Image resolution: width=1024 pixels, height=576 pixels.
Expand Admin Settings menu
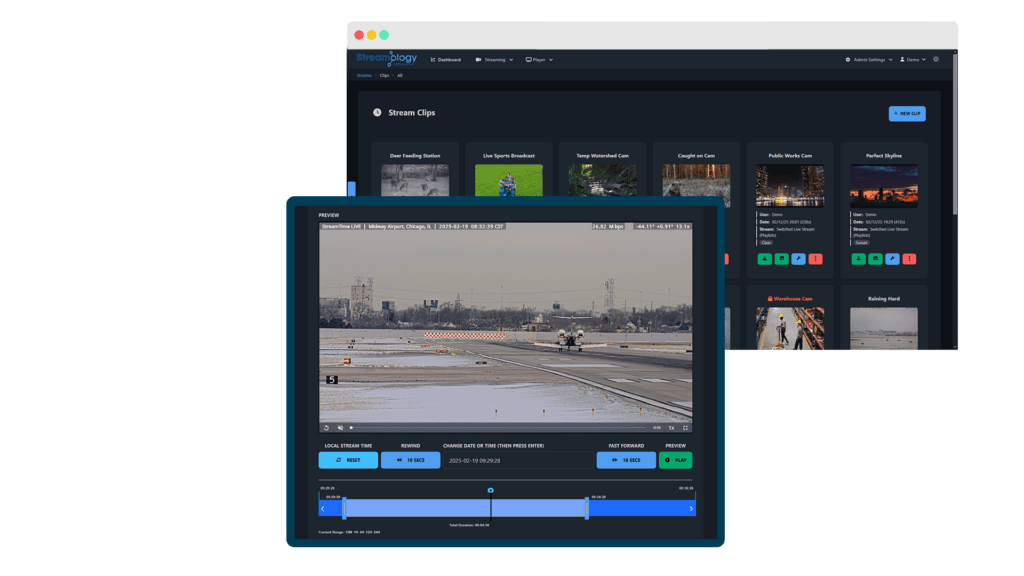click(869, 60)
